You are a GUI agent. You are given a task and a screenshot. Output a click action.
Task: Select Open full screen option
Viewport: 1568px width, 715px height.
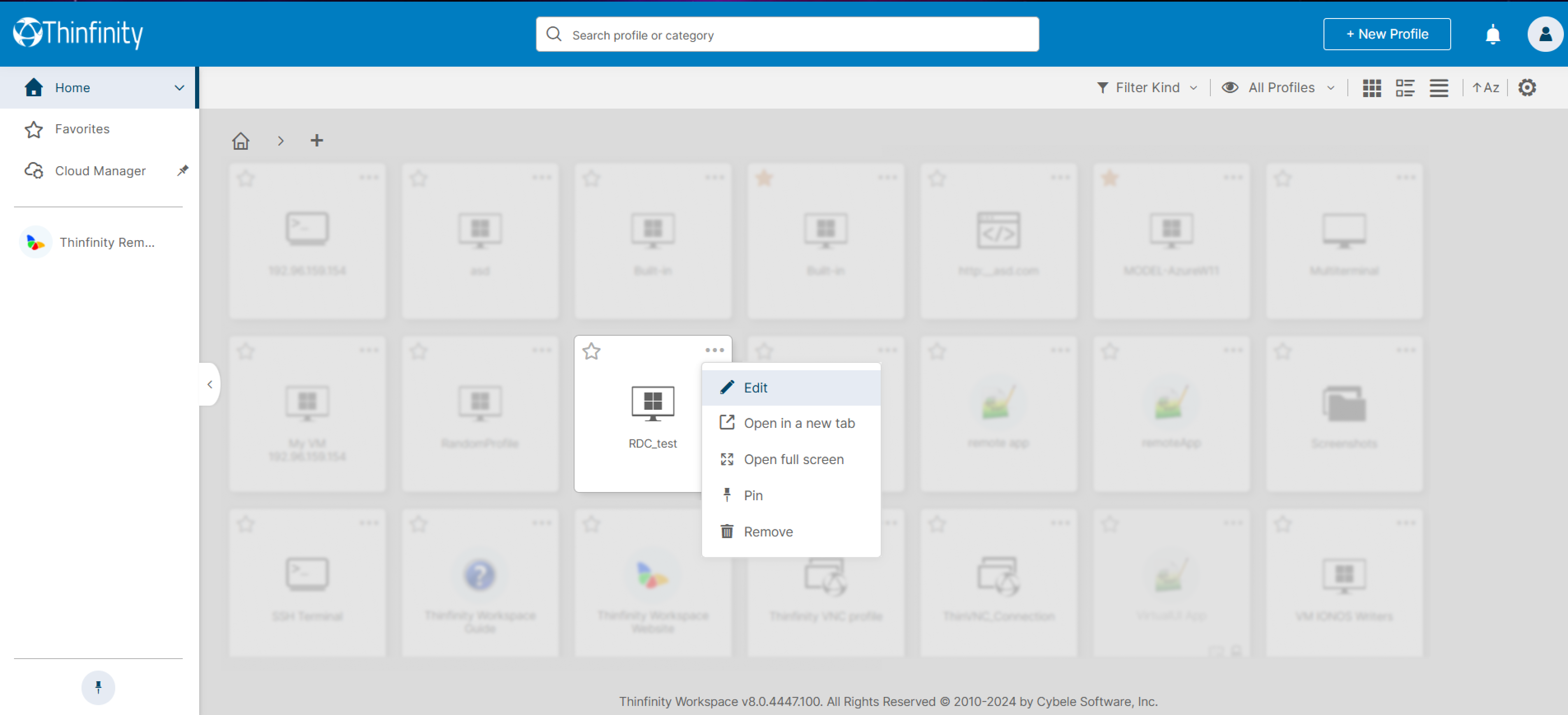pyautogui.click(x=791, y=460)
